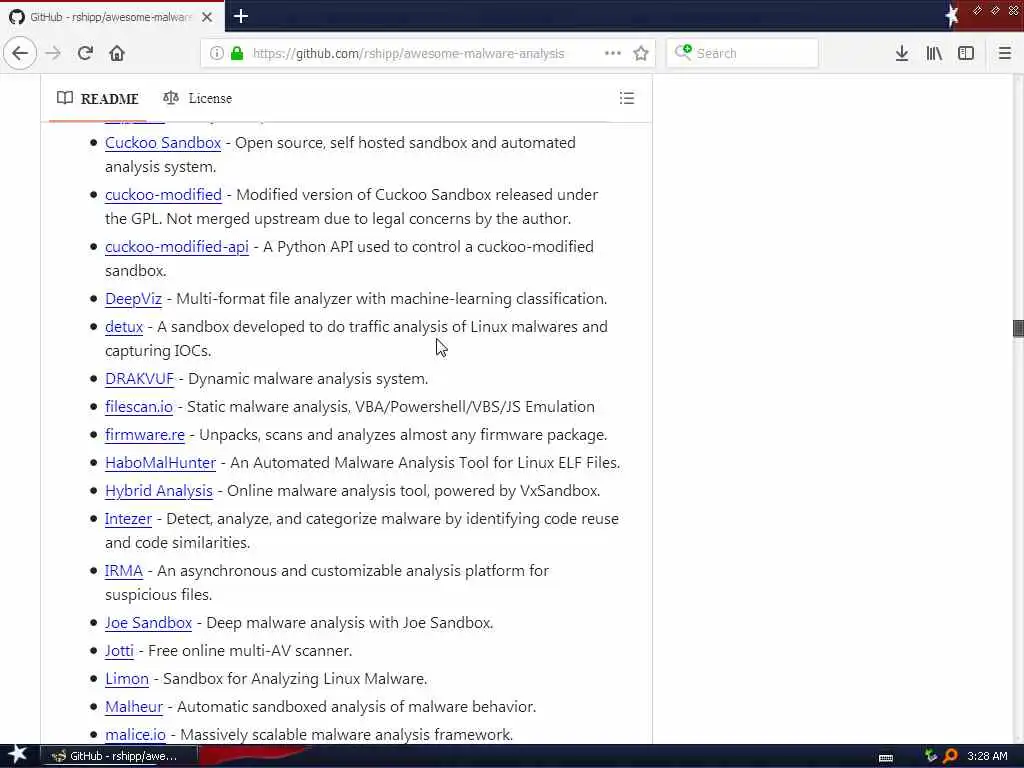Click the taskbar star start icon
This screenshot has width=1024, height=768.
18,755
